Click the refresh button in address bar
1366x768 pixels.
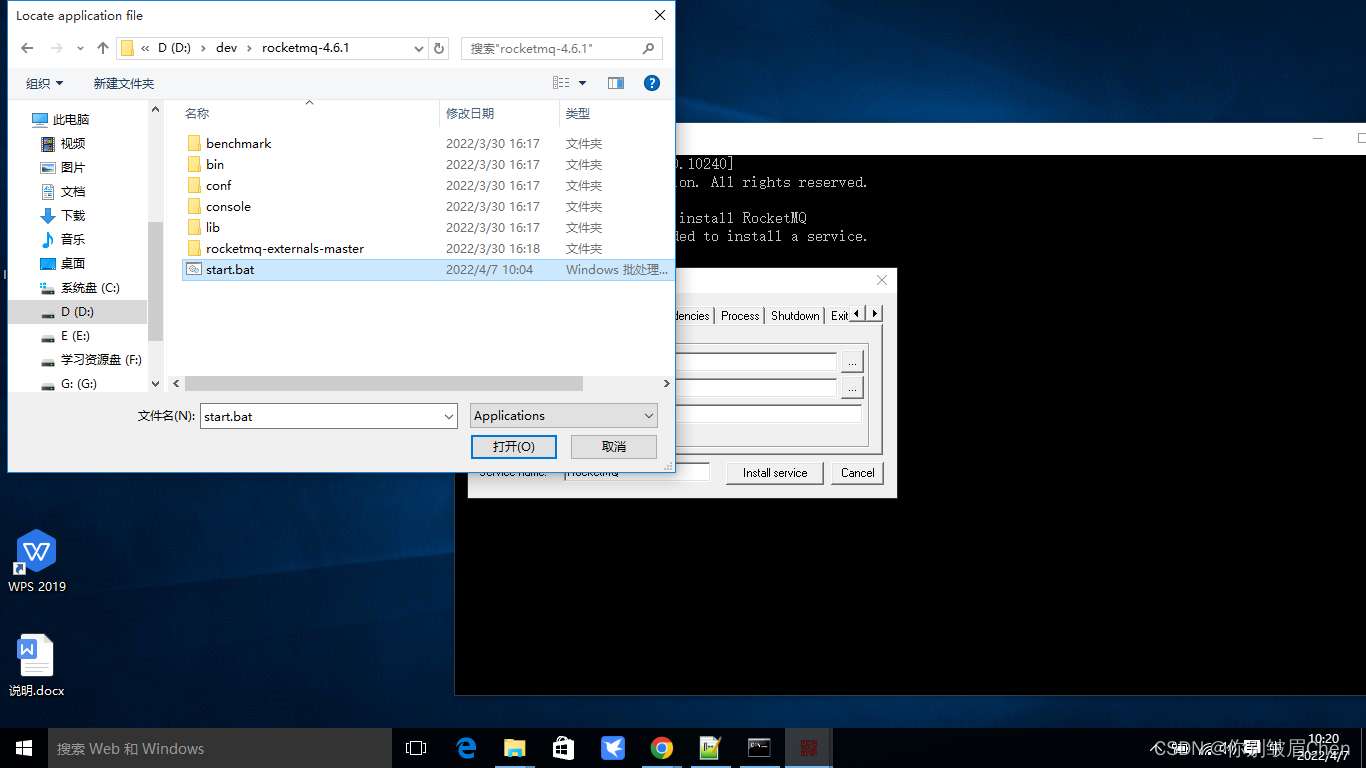439,48
